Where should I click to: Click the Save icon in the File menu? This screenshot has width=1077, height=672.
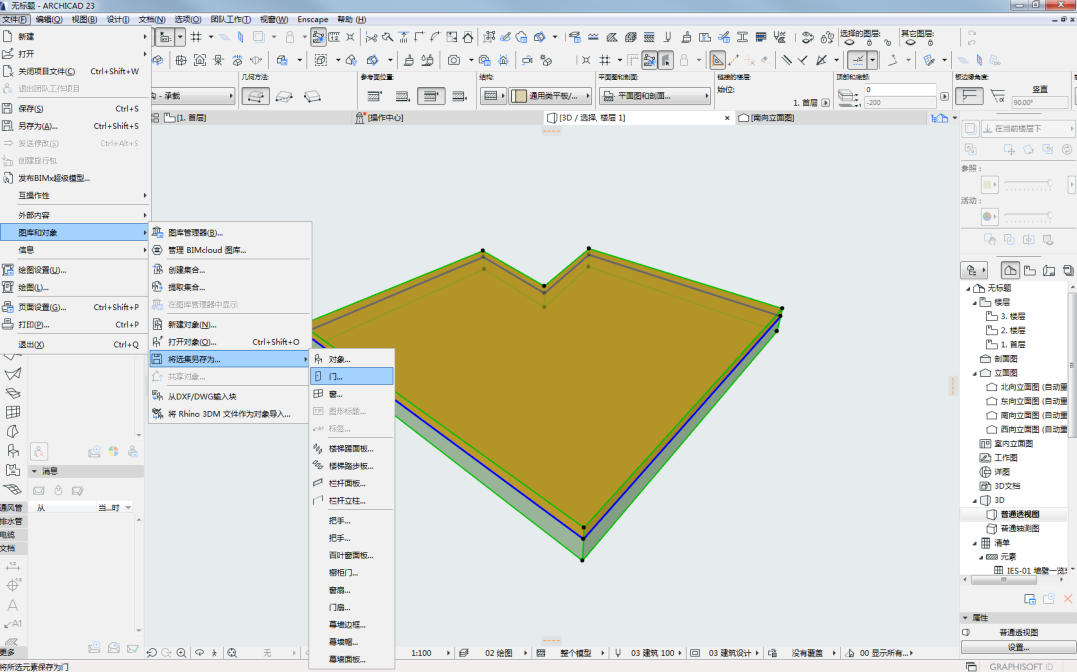tap(8, 109)
